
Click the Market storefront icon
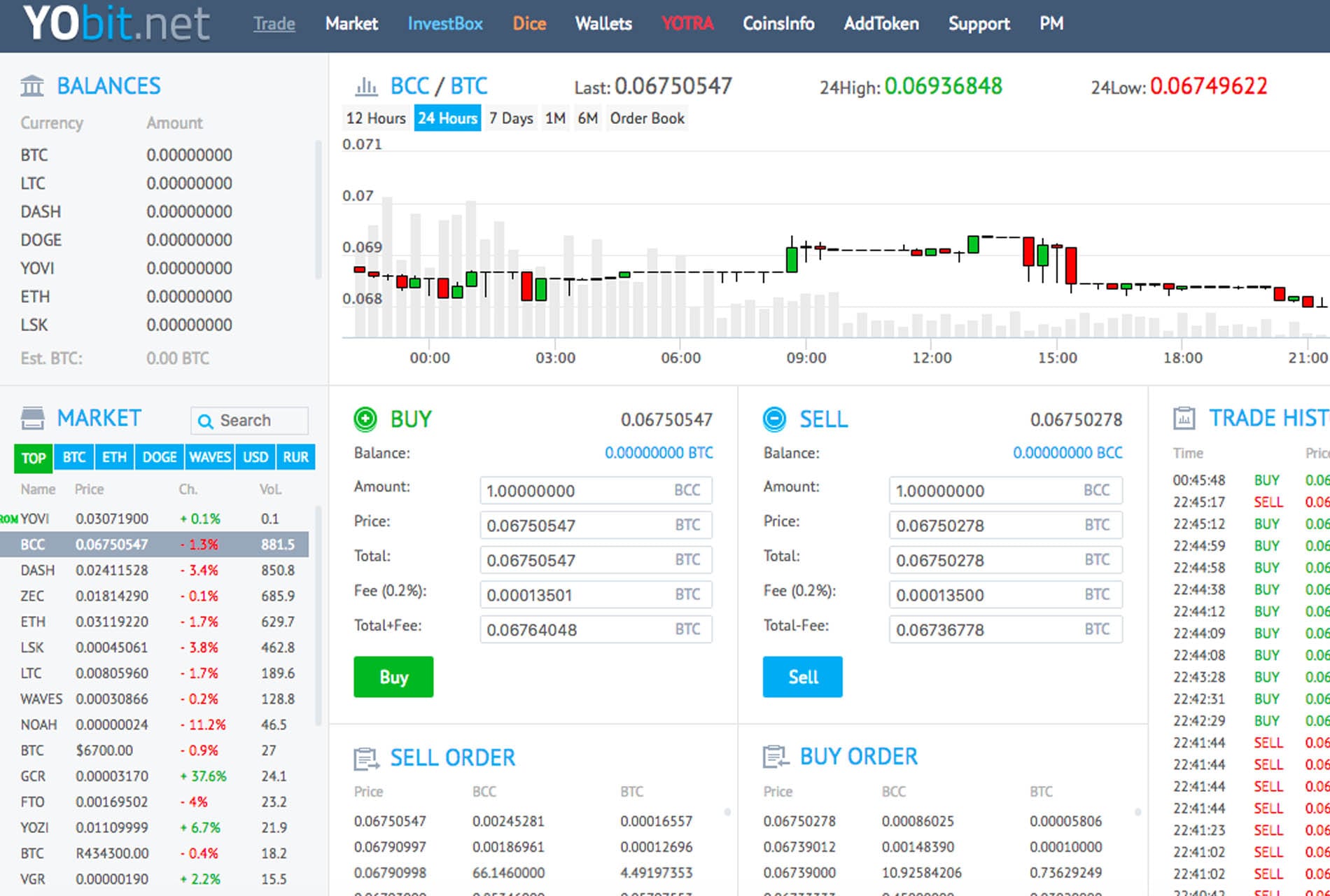click(32, 419)
